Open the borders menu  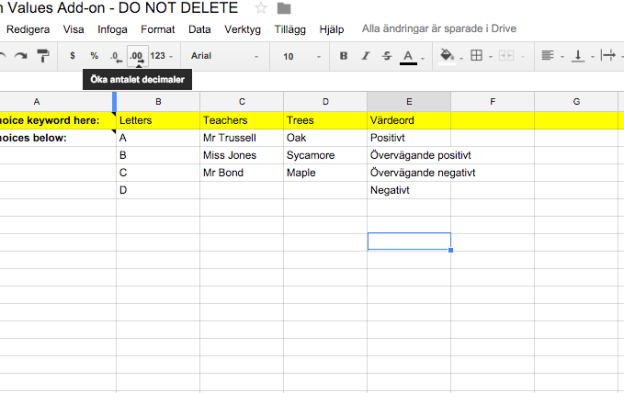pyautogui.click(x=476, y=55)
